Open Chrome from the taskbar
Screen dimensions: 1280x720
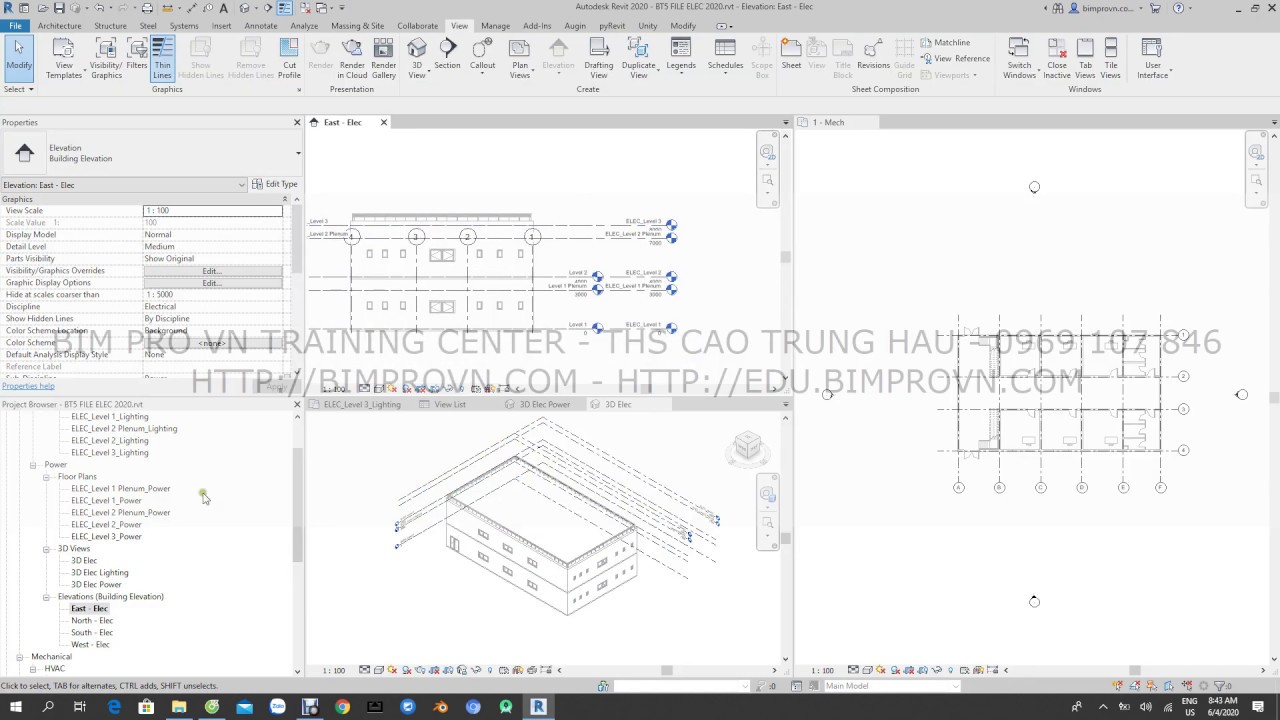(x=342, y=707)
